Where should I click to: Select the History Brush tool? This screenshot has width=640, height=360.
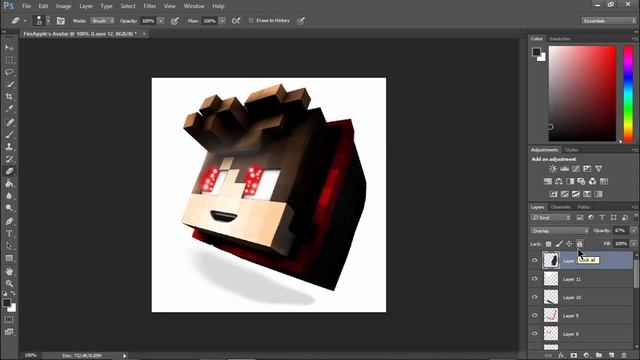pyautogui.click(x=9, y=159)
